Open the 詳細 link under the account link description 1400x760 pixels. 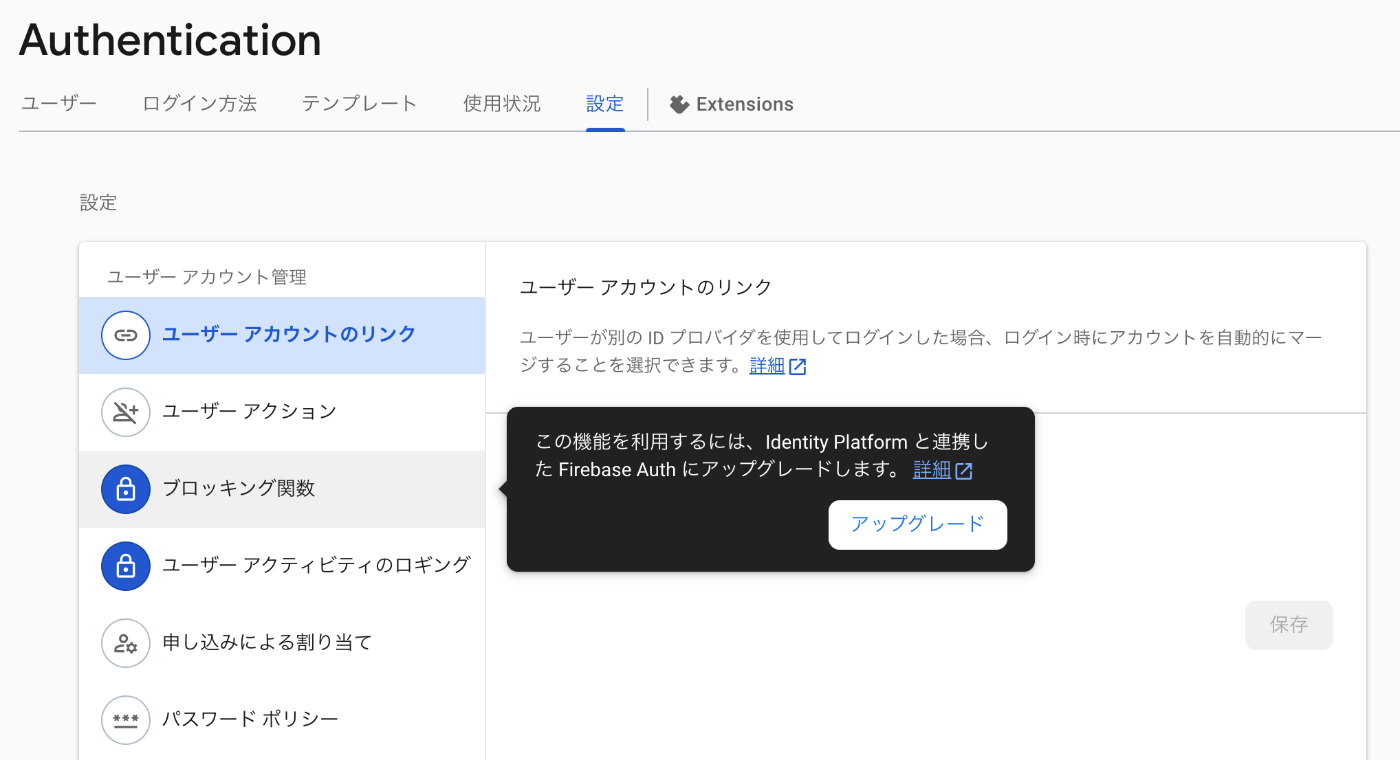click(767, 366)
